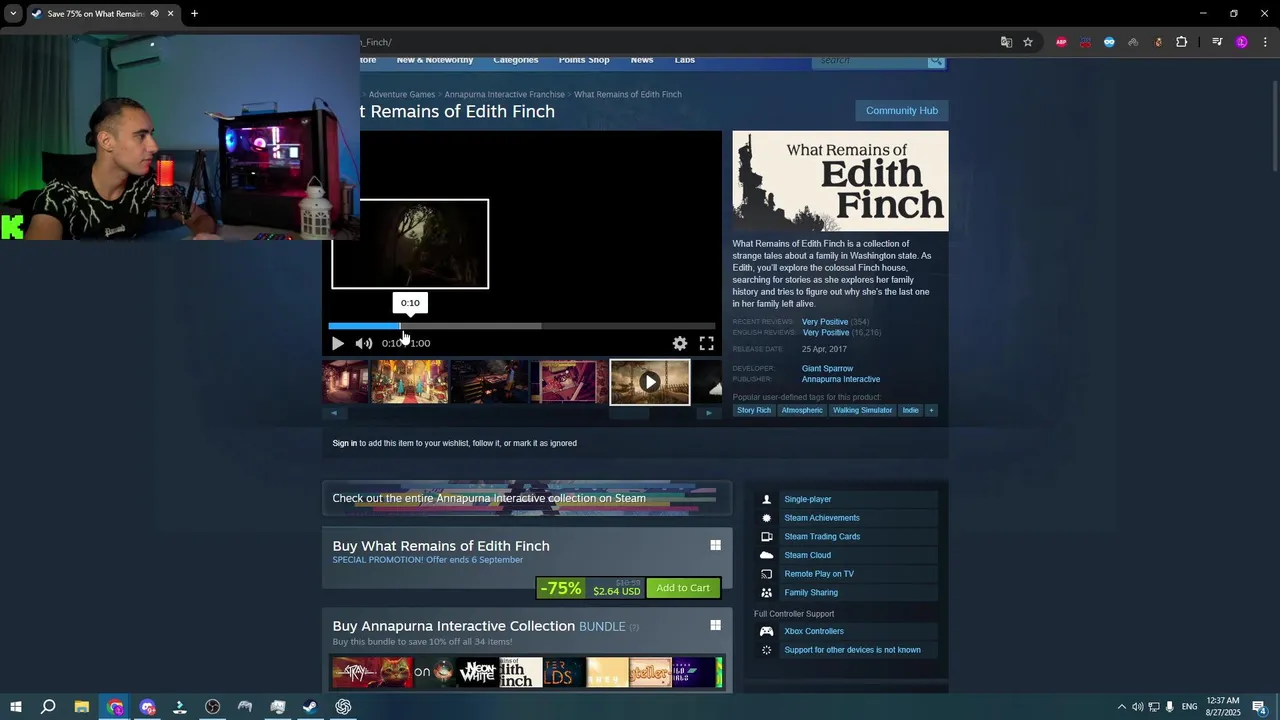Image resolution: width=1280 pixels, height=720 pixels.
Task: Open tab search dropdown arrow
Action: point(13,14)
